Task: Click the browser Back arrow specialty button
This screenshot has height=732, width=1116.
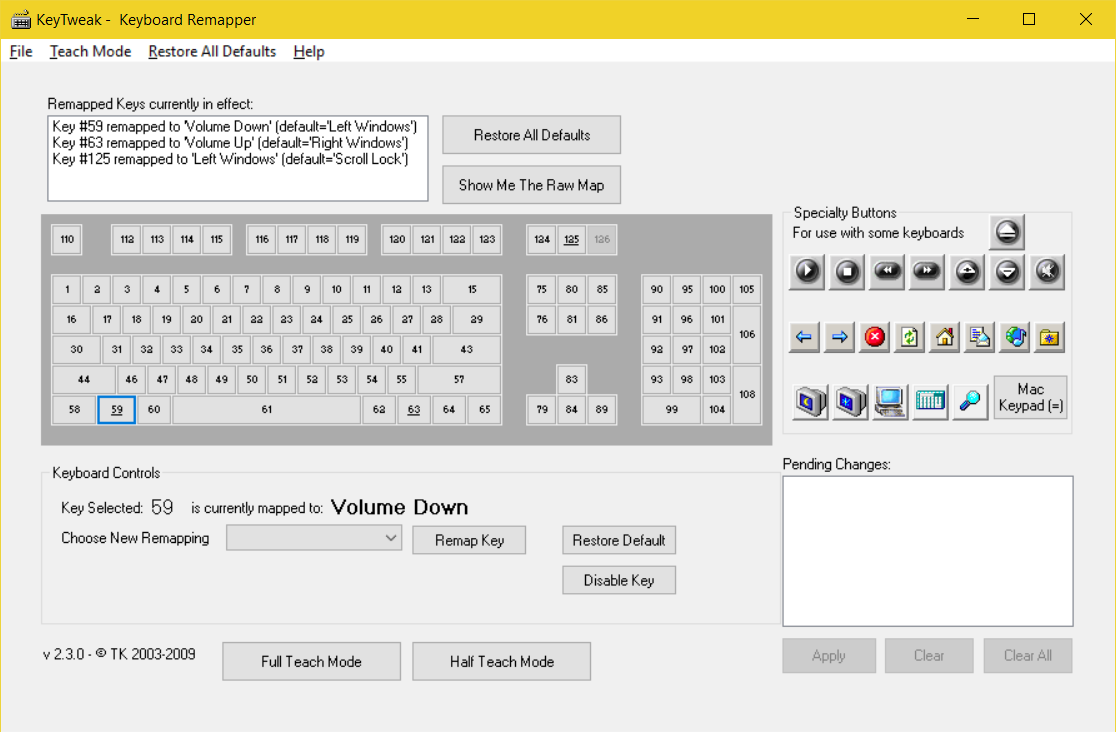Action: [x=804, y=337]
